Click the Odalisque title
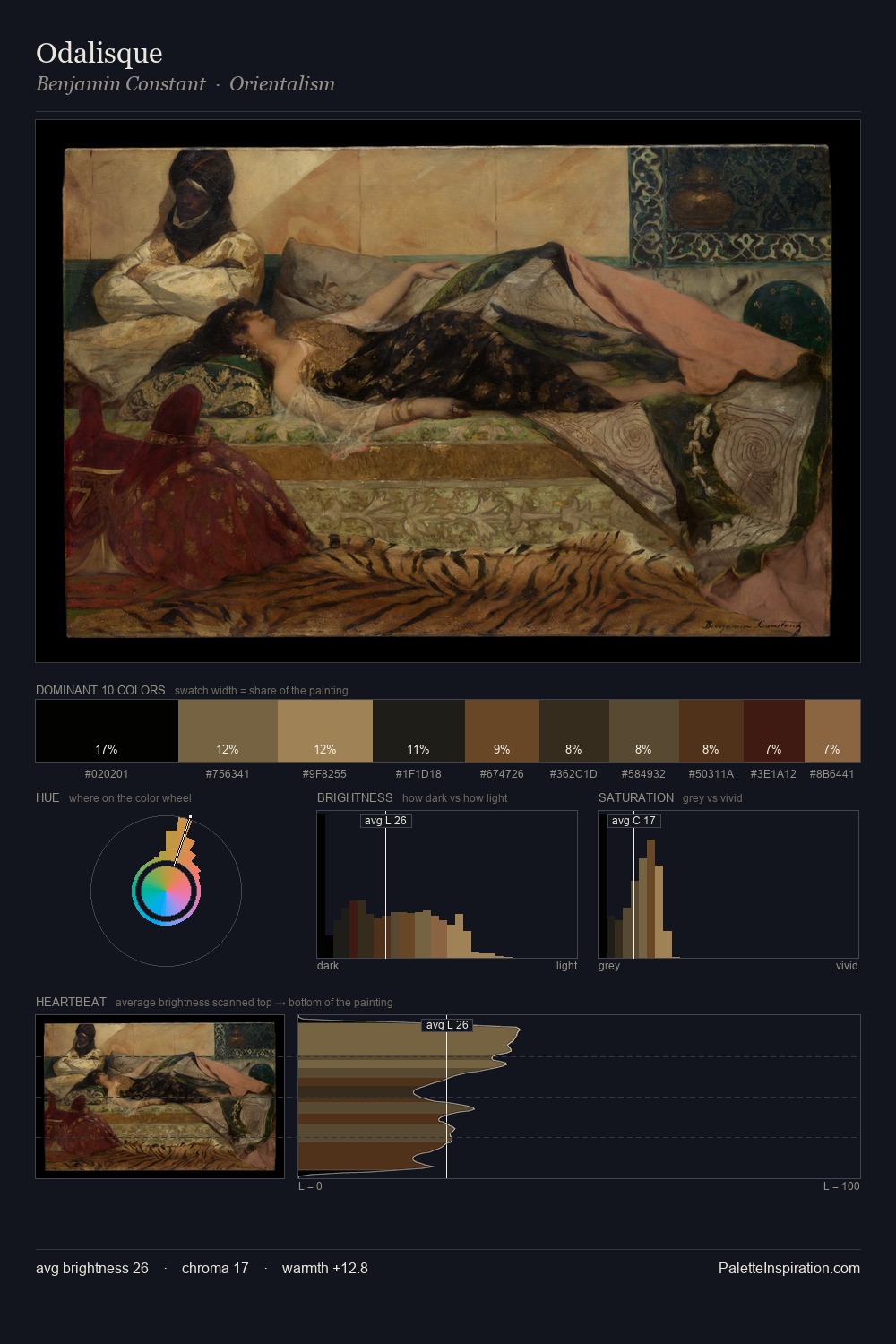This screenshot has width=896, height=1344. (x=99, y=53)
